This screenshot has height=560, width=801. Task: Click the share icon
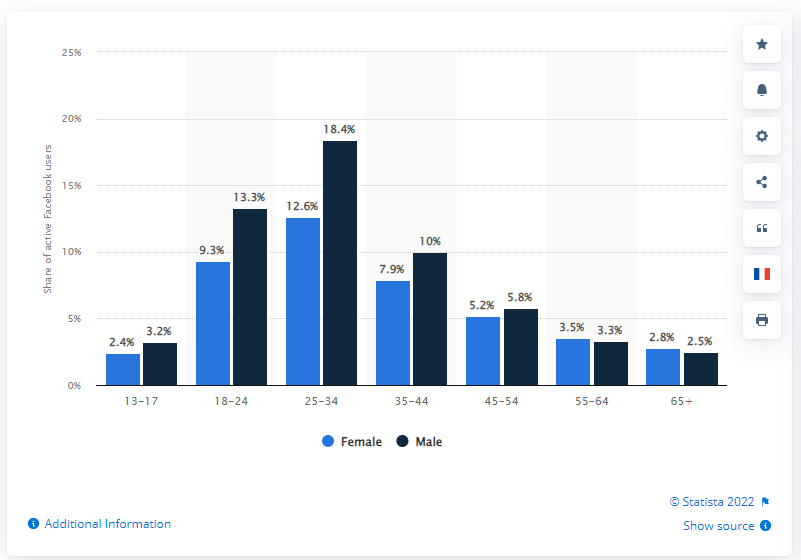pyautogui.click(x=762, y=182)
